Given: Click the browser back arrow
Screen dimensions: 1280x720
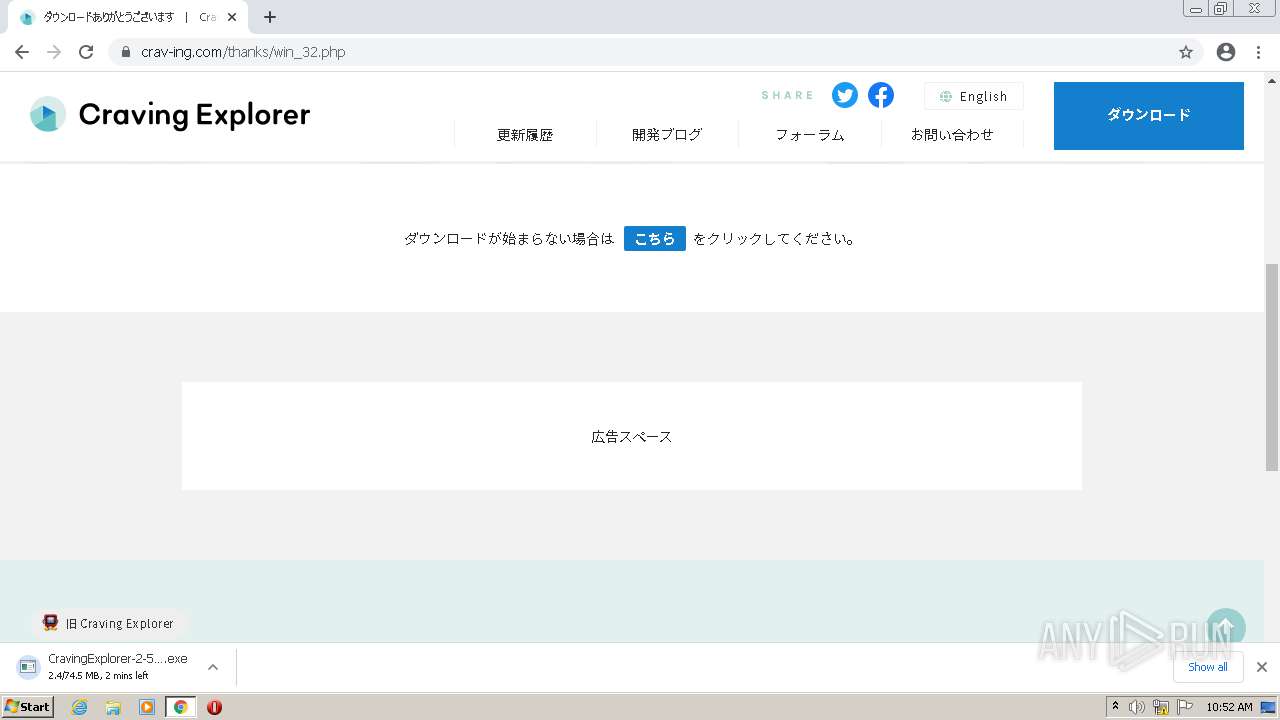Looking at the screenshot, I should coord(22,52).
